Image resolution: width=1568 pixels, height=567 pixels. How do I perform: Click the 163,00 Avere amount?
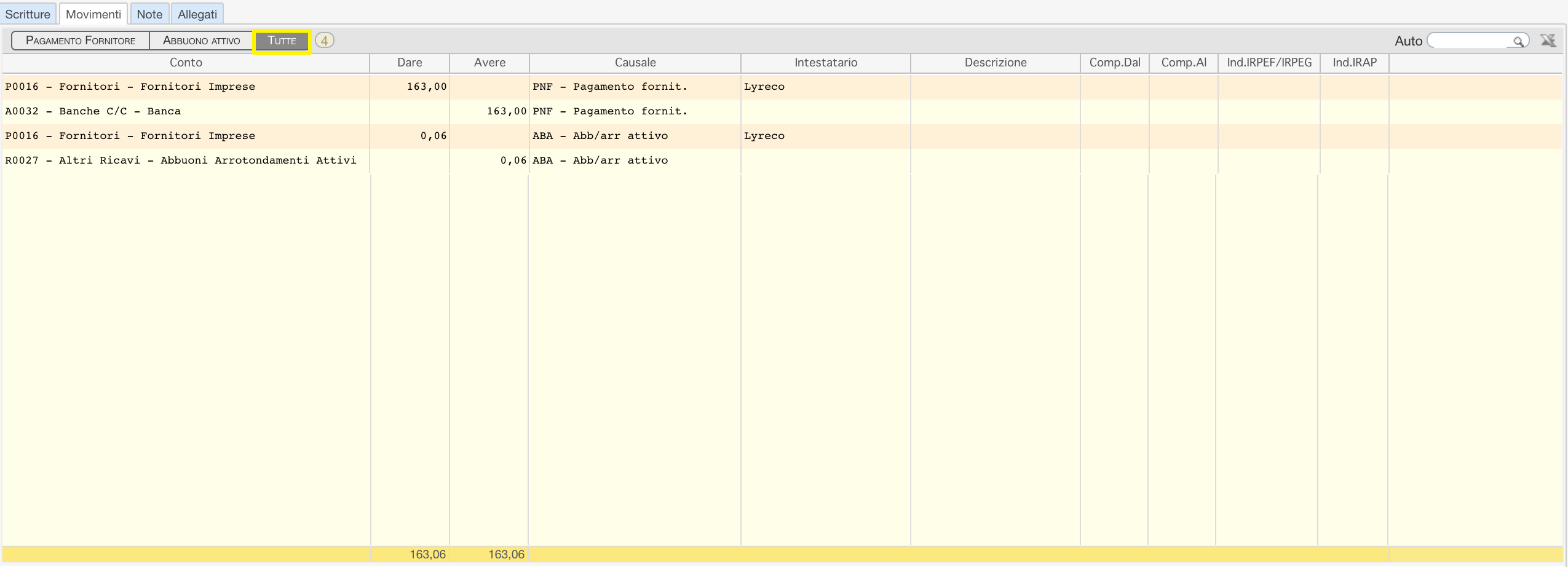pyautogui.click(x=507, y=111)
